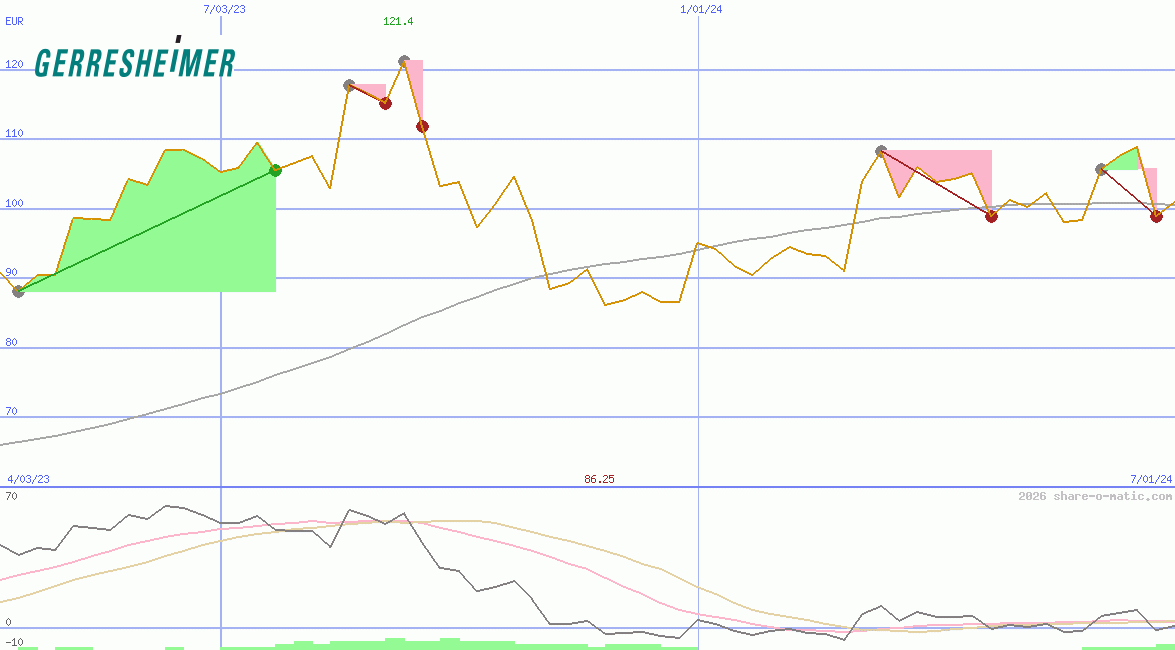Image resolution: width=1175 pixels, height=650 pixels.
Task: Click the red 86.25 low price label
Action: click(599, 479)
